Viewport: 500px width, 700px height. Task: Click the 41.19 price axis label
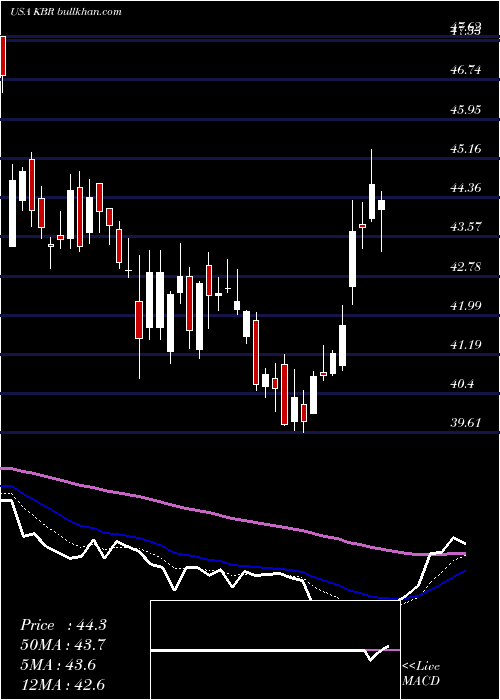coord(466,344)
